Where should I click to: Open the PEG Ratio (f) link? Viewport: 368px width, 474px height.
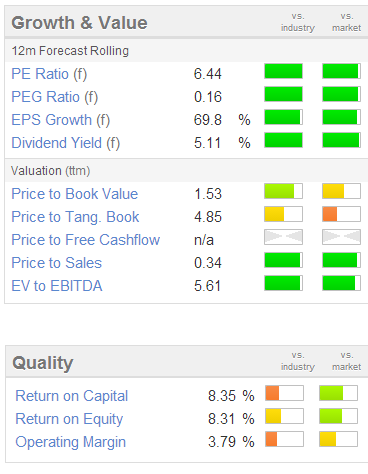pos(55,97)
